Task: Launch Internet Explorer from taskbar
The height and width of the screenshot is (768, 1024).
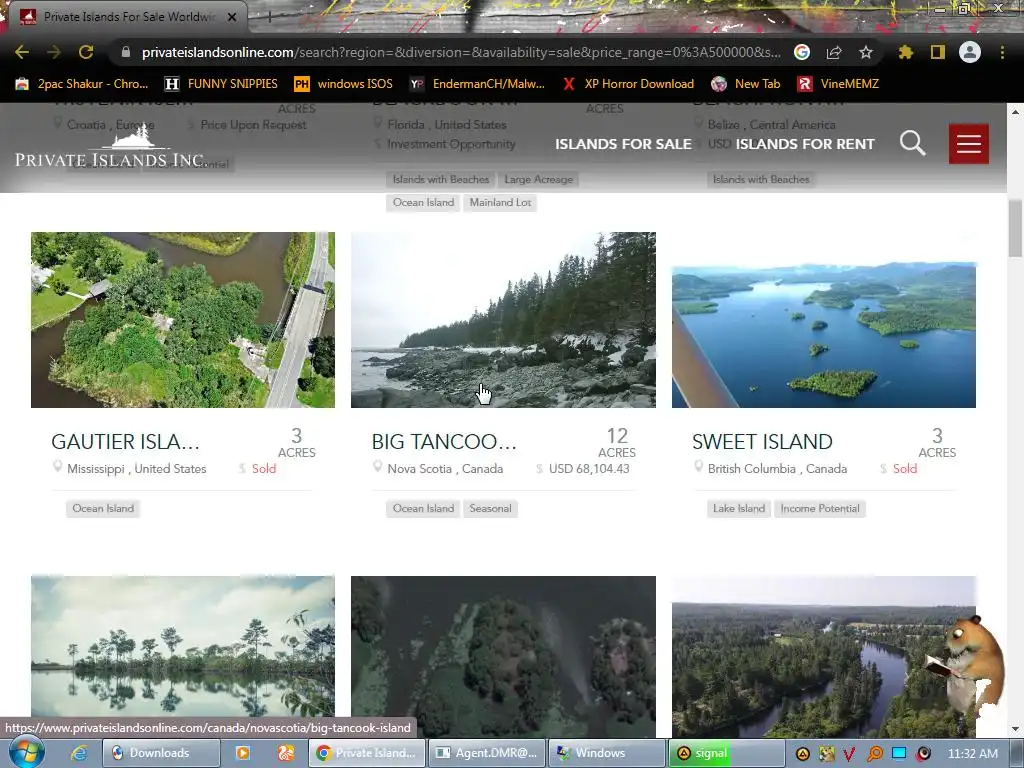Action: click(79, 753)
